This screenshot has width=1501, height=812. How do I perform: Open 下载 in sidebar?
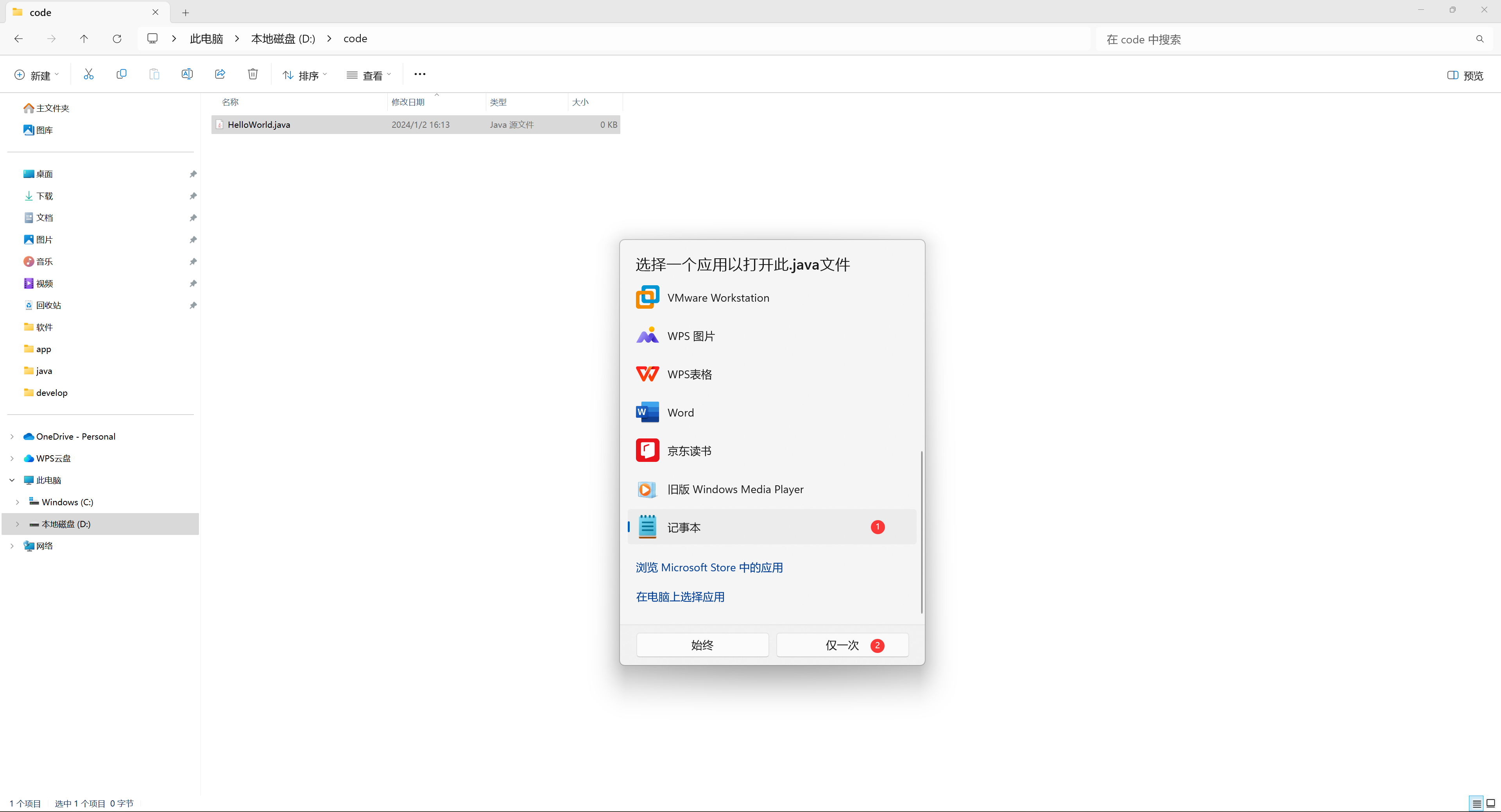[38, 196]
